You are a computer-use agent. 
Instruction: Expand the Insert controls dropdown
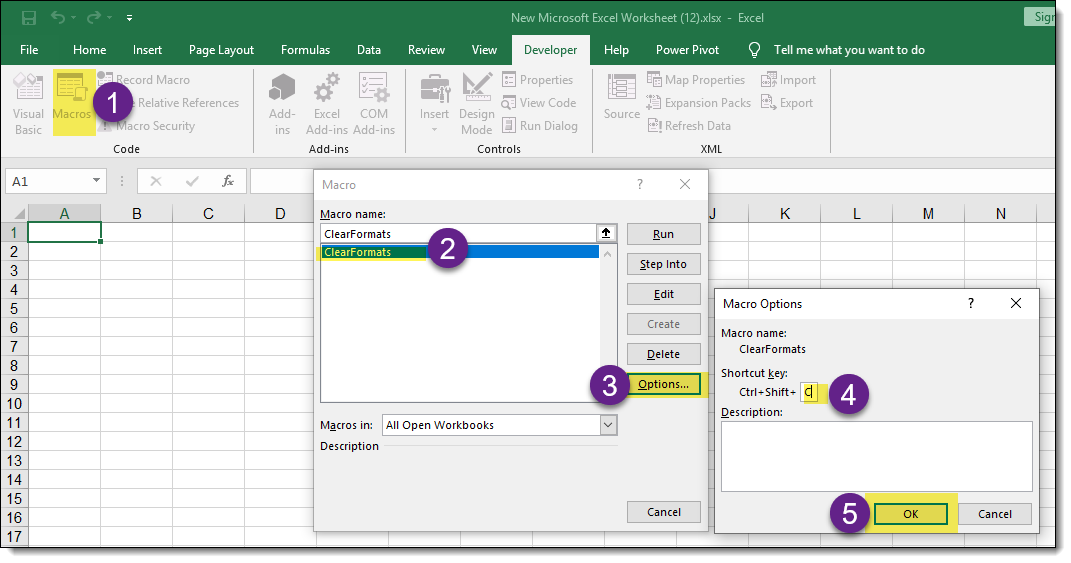pyautogui.click(x=434, y=129)
